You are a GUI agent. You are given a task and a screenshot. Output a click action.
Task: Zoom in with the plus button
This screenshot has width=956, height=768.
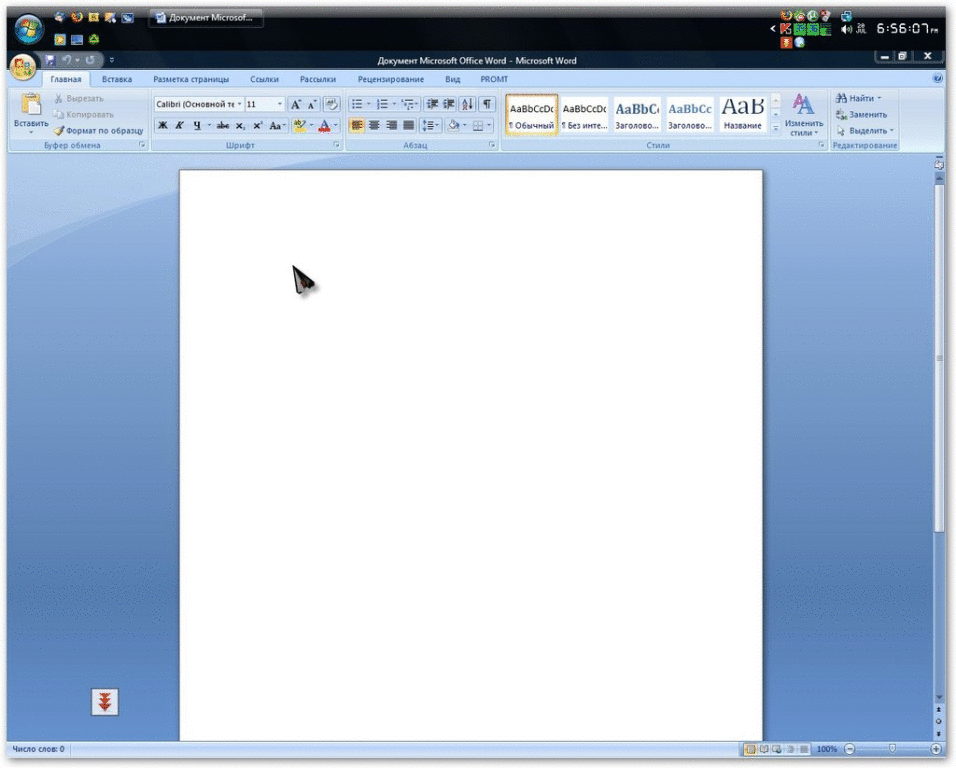(936, 749)
